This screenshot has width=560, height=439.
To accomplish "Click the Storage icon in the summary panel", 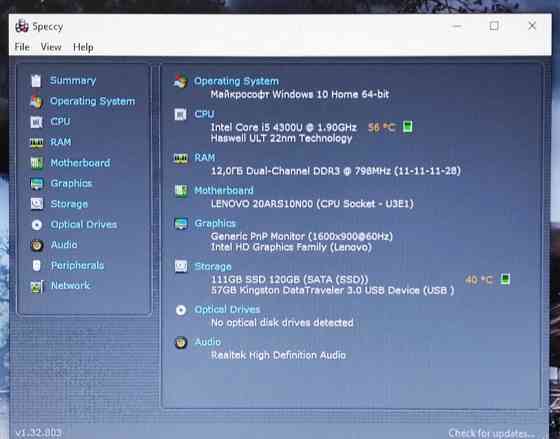I will (181, 266).
